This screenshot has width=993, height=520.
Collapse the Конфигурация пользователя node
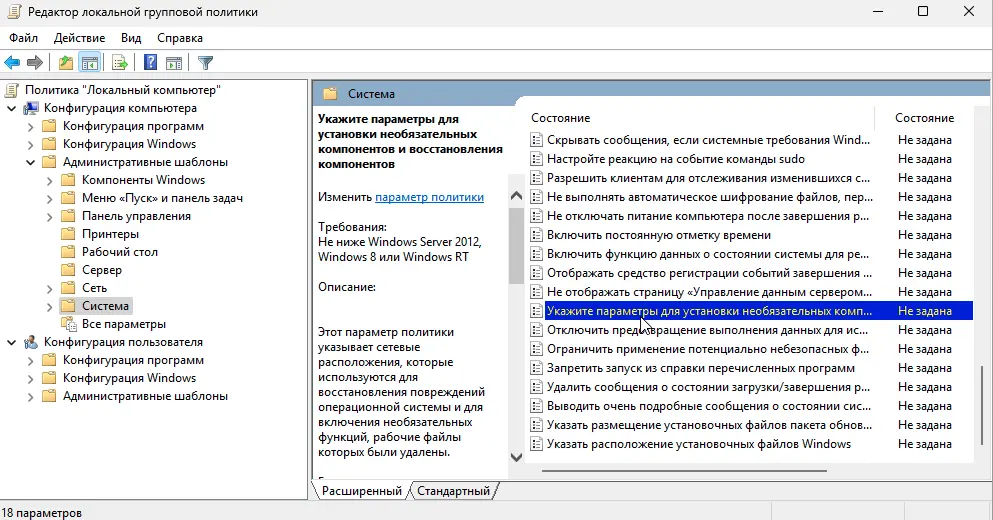(x=11, y=342)
